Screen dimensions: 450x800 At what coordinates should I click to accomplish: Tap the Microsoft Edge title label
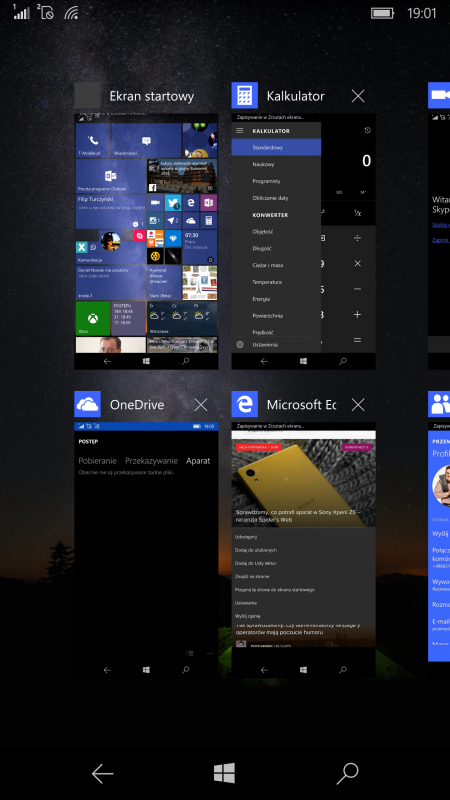302,405
